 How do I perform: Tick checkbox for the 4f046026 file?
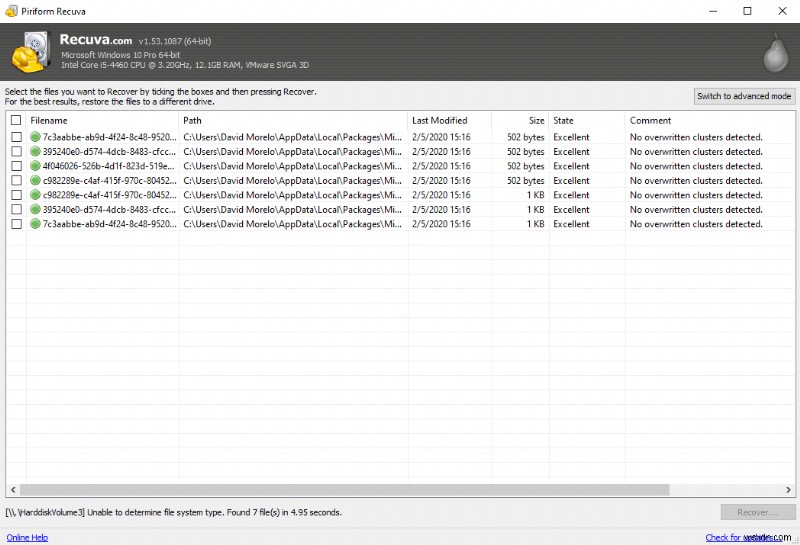pyautogui.click(x=17, y=166)
